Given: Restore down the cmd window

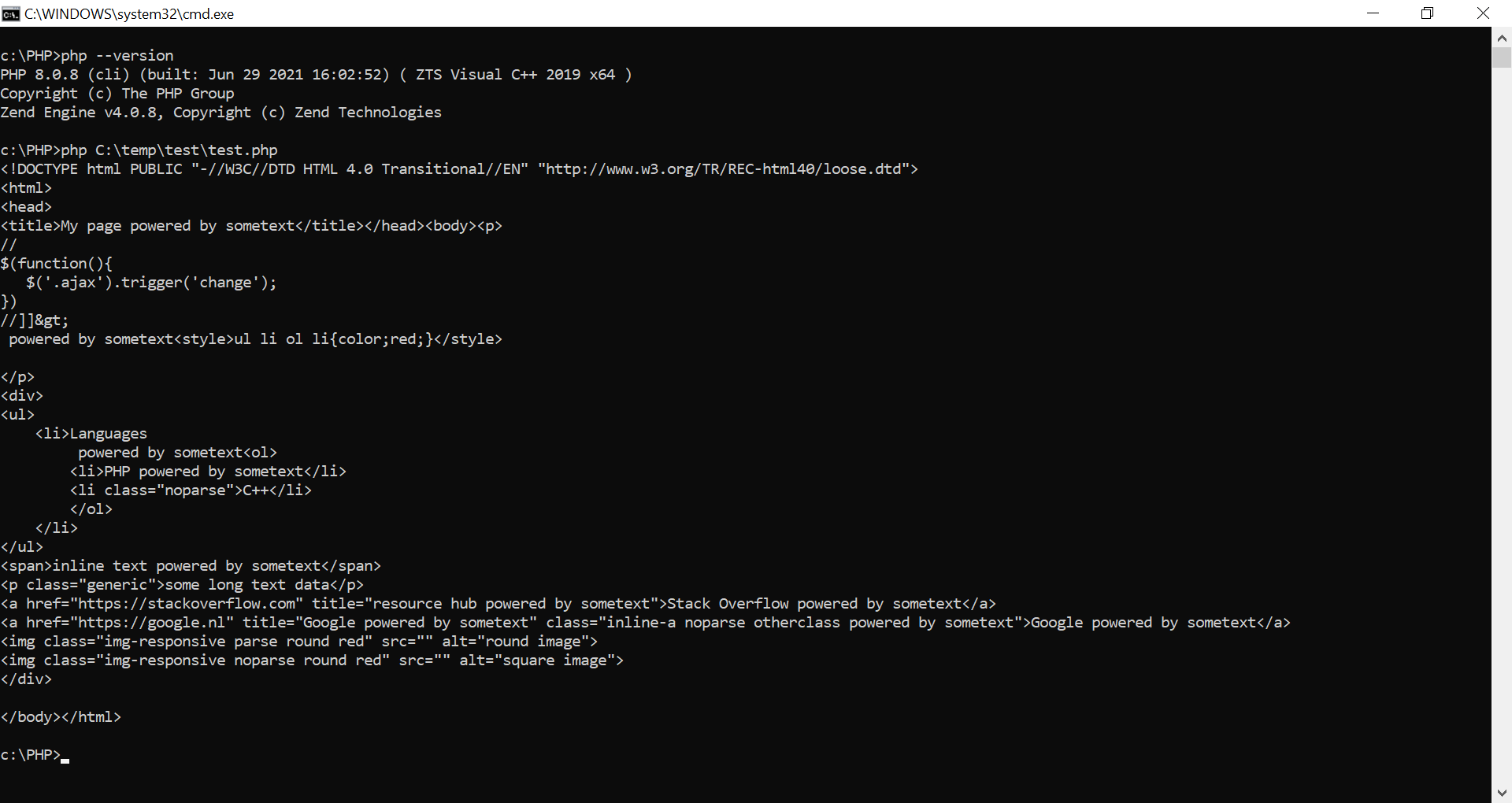Looking at the screenshot, I should coord(1427,13).
